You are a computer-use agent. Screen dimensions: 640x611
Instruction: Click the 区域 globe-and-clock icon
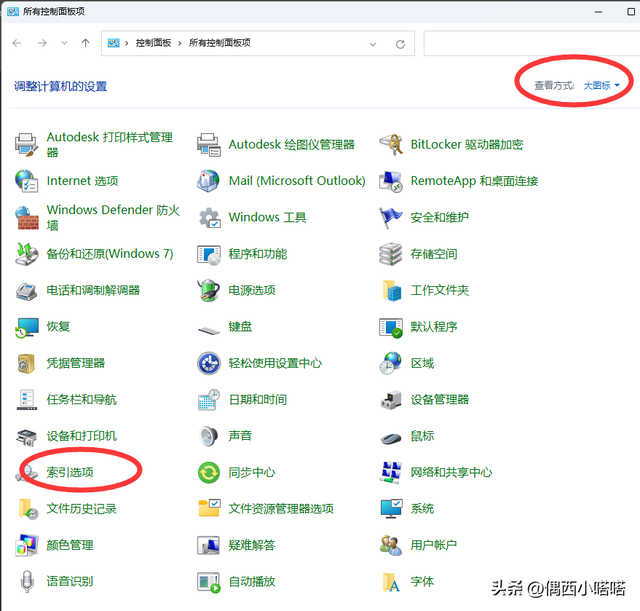tap(391, 363)
